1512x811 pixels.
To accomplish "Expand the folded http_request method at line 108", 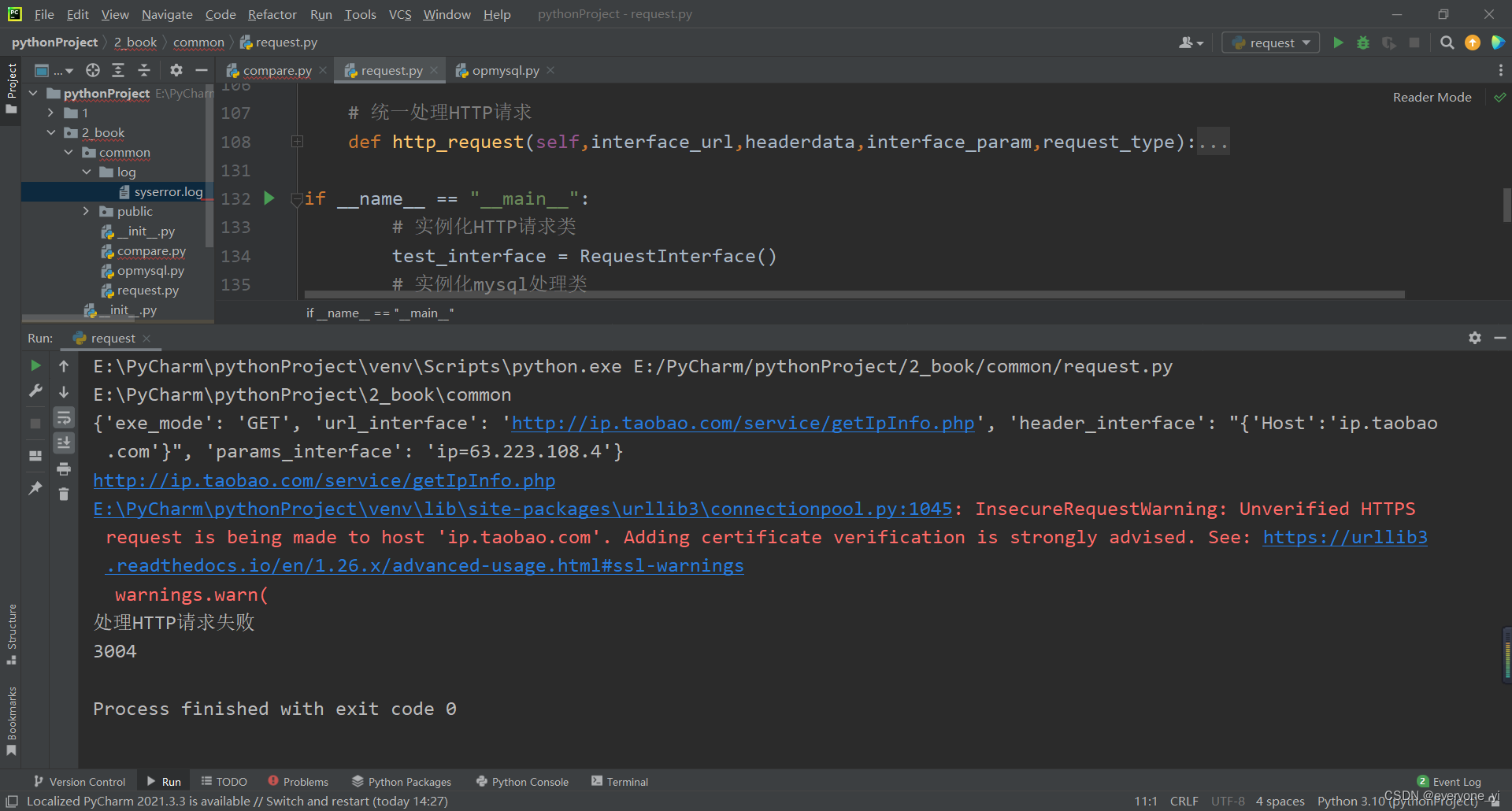I will (x=297, y=142).
